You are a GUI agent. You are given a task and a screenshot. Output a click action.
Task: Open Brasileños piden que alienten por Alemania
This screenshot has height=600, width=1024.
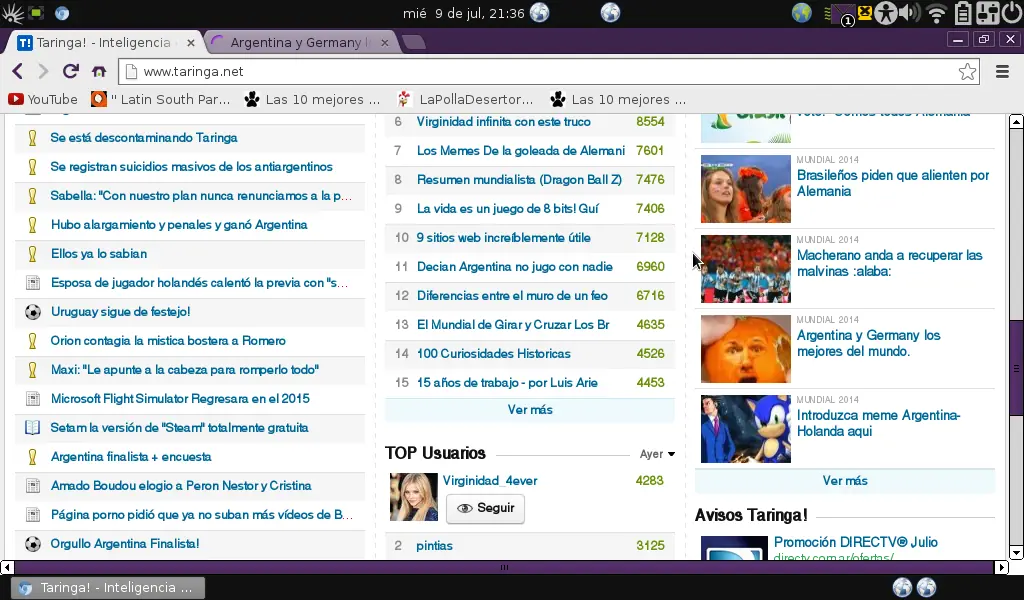(893, 183)
